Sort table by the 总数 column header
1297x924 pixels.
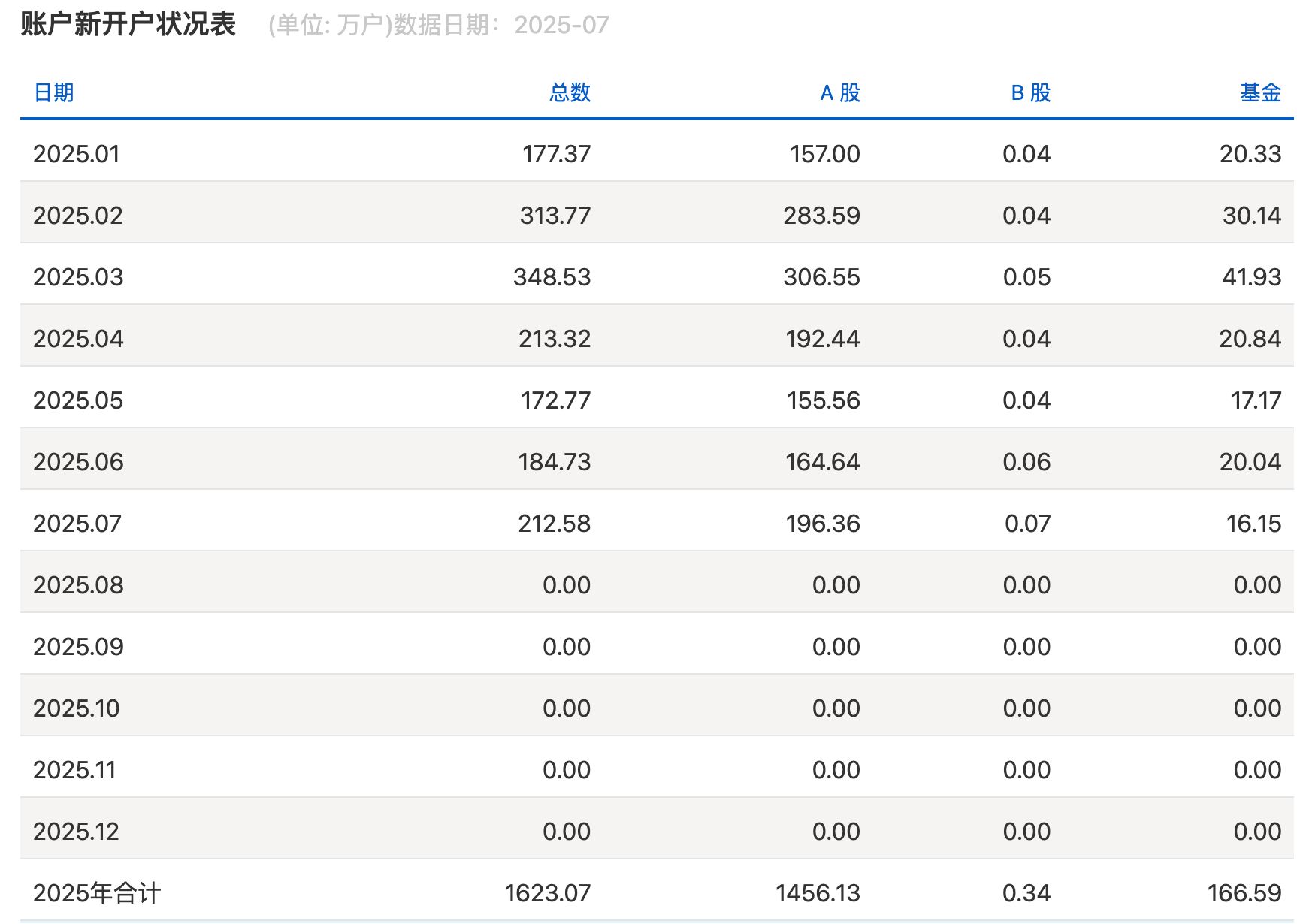(x=568, y=93)
